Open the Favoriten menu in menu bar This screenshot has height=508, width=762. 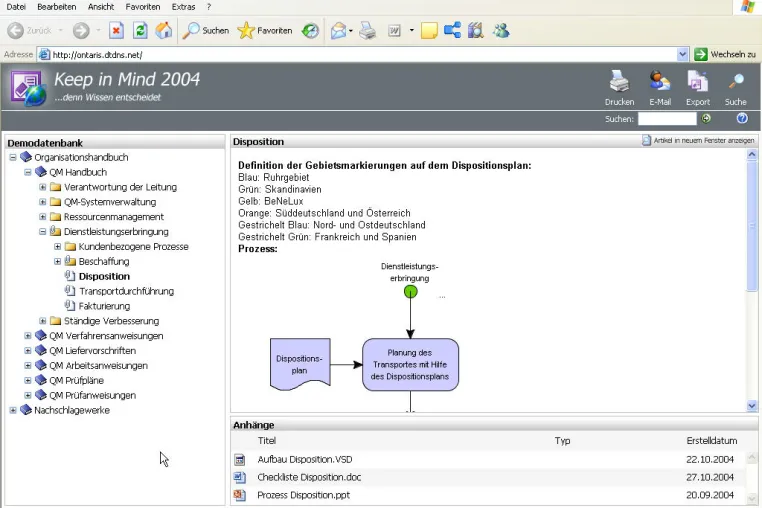(x=142, y=7)
